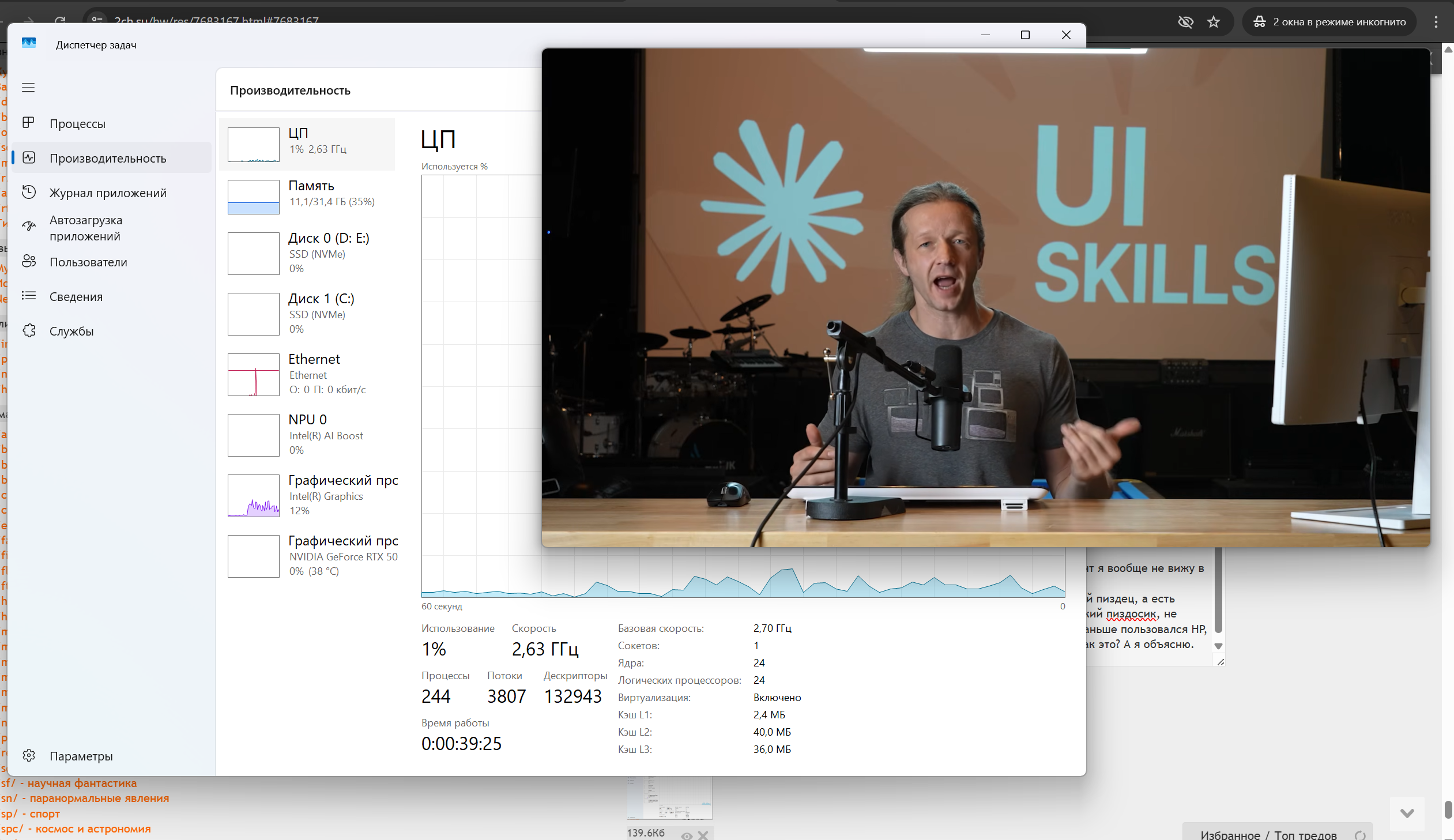Click the CPU usage graph area

481,386
